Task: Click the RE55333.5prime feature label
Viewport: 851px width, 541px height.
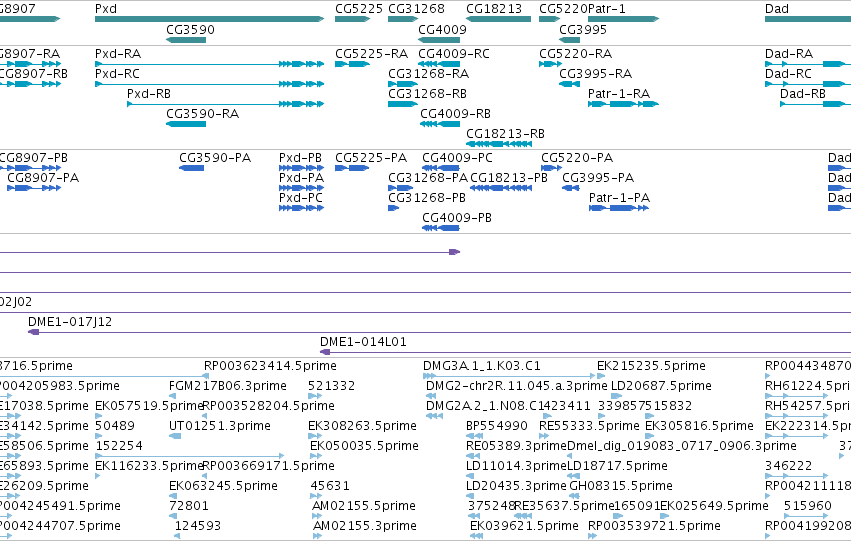Action: (589, 426)
